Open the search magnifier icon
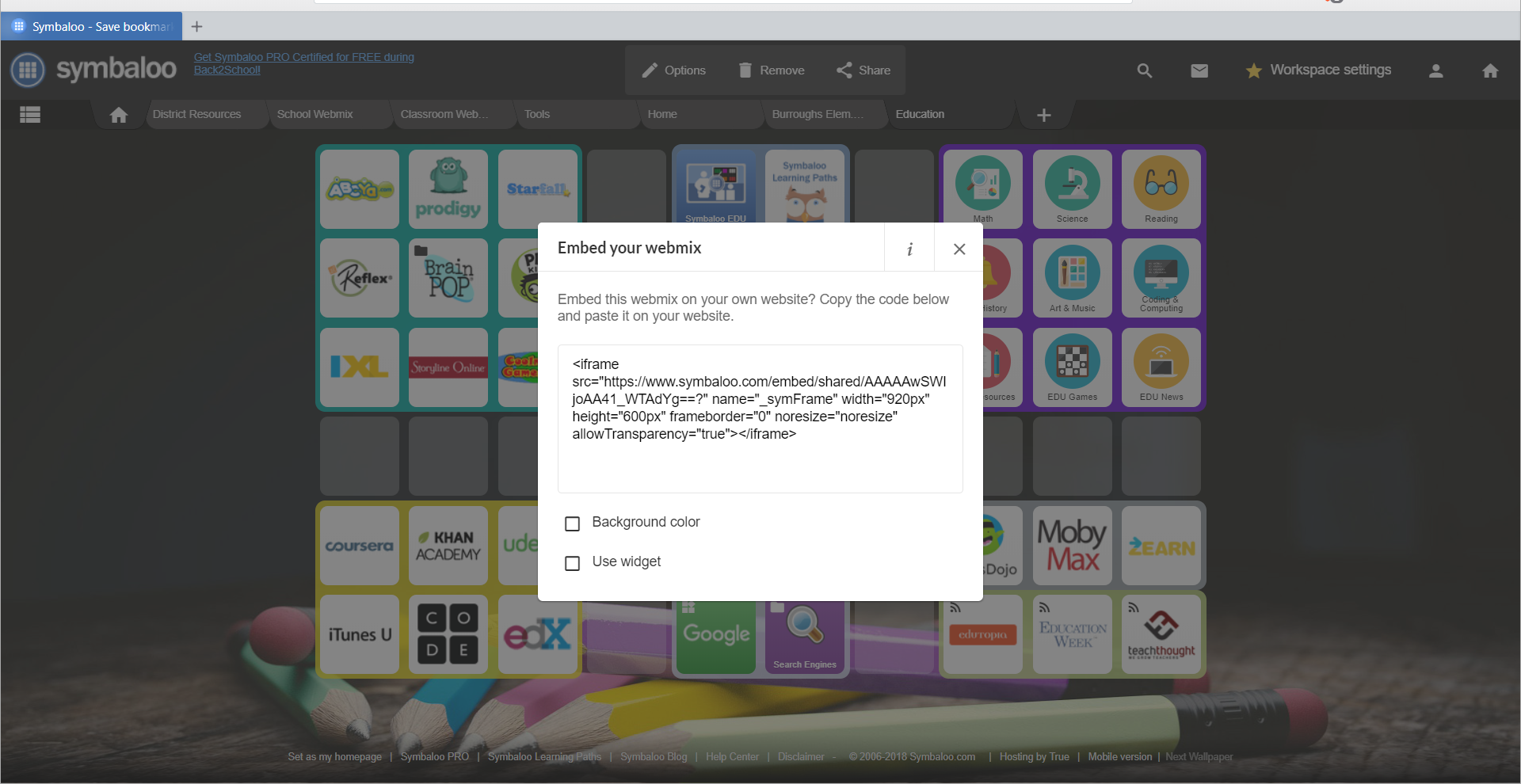Viewport: 1521px width, 784px height. (x=1144, y=70)
